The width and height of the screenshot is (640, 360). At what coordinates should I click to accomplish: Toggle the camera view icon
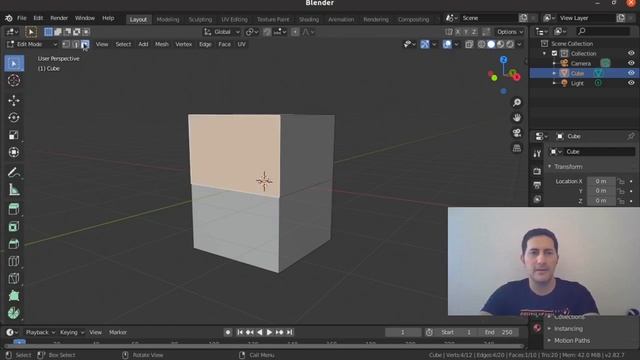(x=517, y=133)
